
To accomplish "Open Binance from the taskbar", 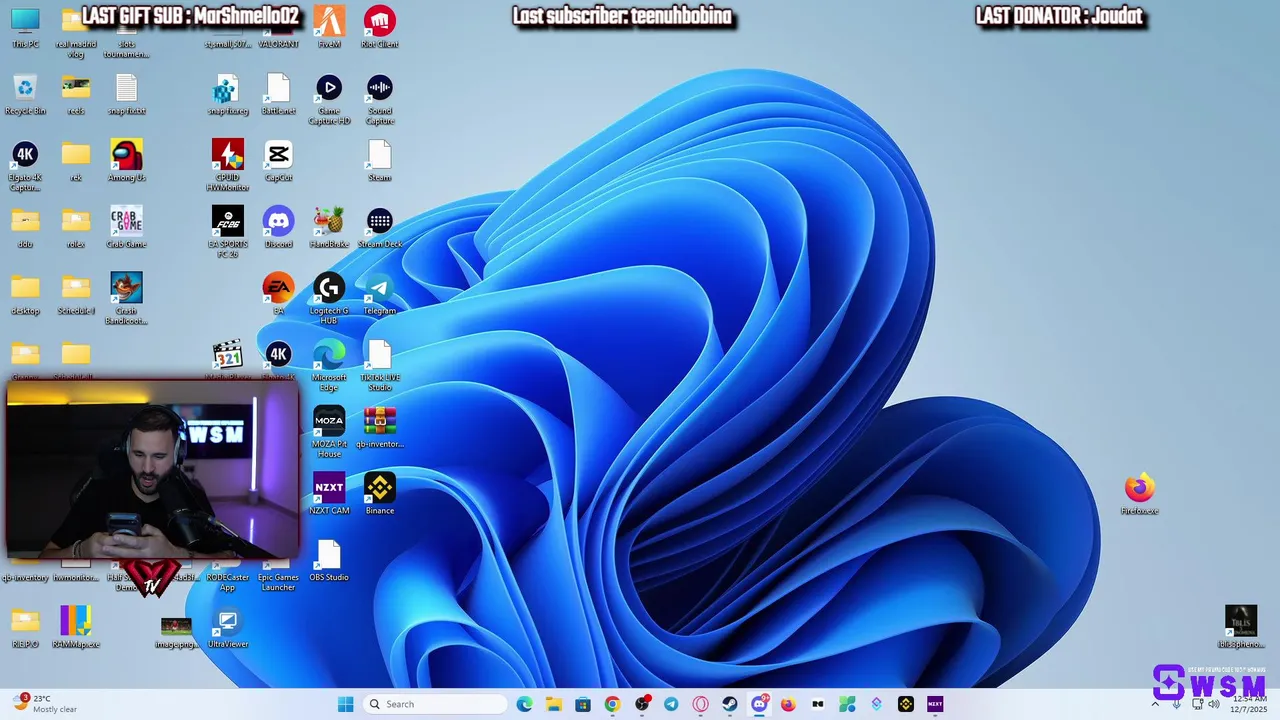I will point(906,704).
